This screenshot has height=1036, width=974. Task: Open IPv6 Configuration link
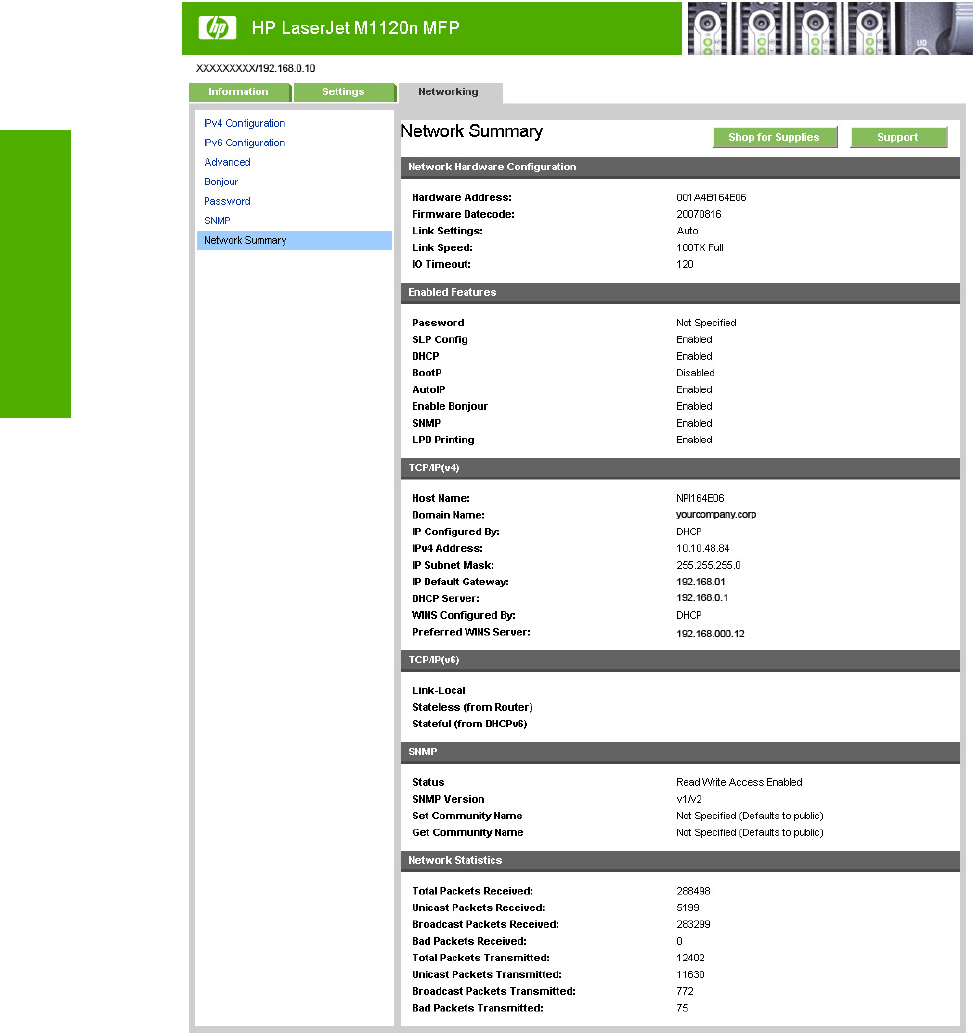click(x=244, y=143)
